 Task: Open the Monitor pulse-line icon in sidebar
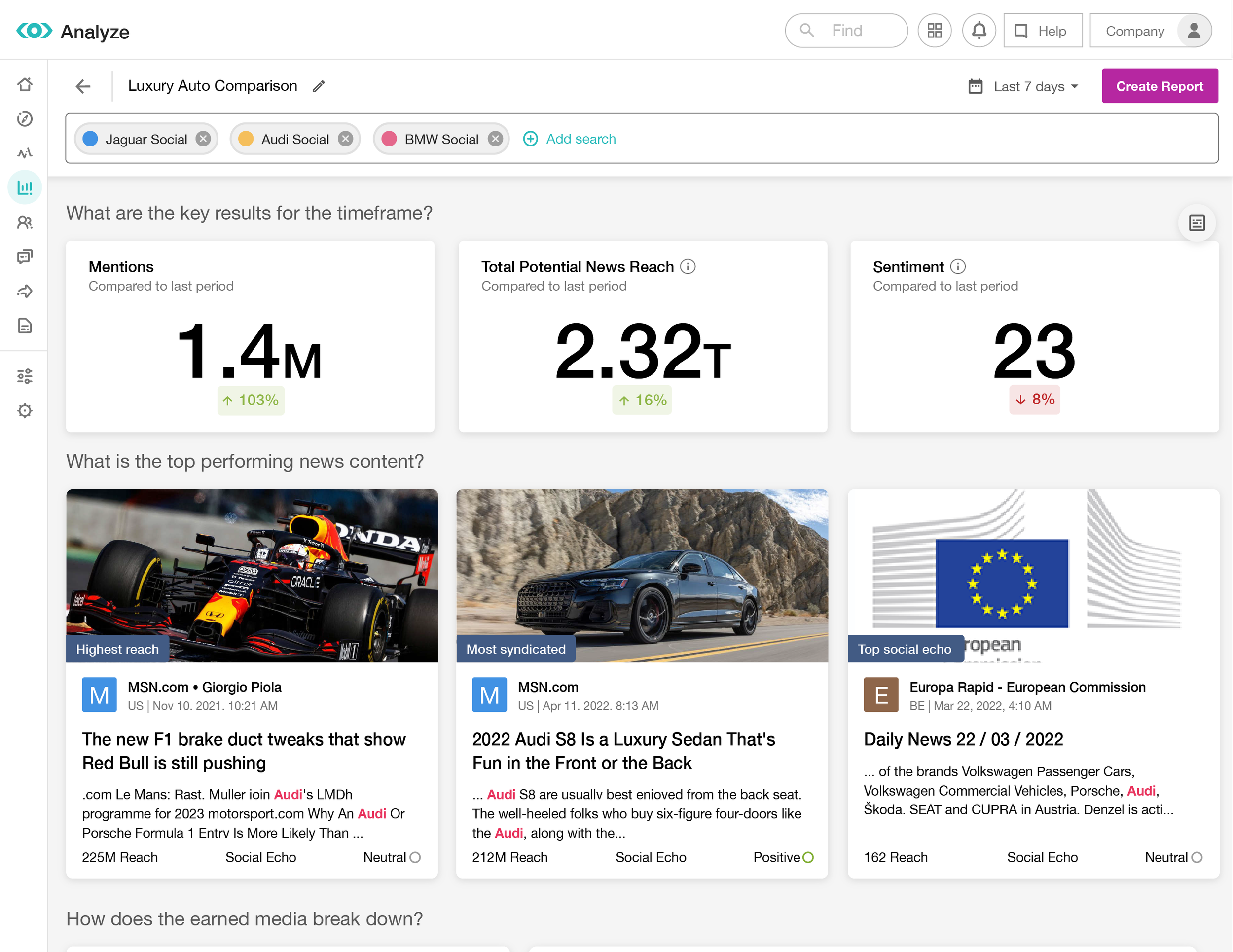tap(24, 153)
